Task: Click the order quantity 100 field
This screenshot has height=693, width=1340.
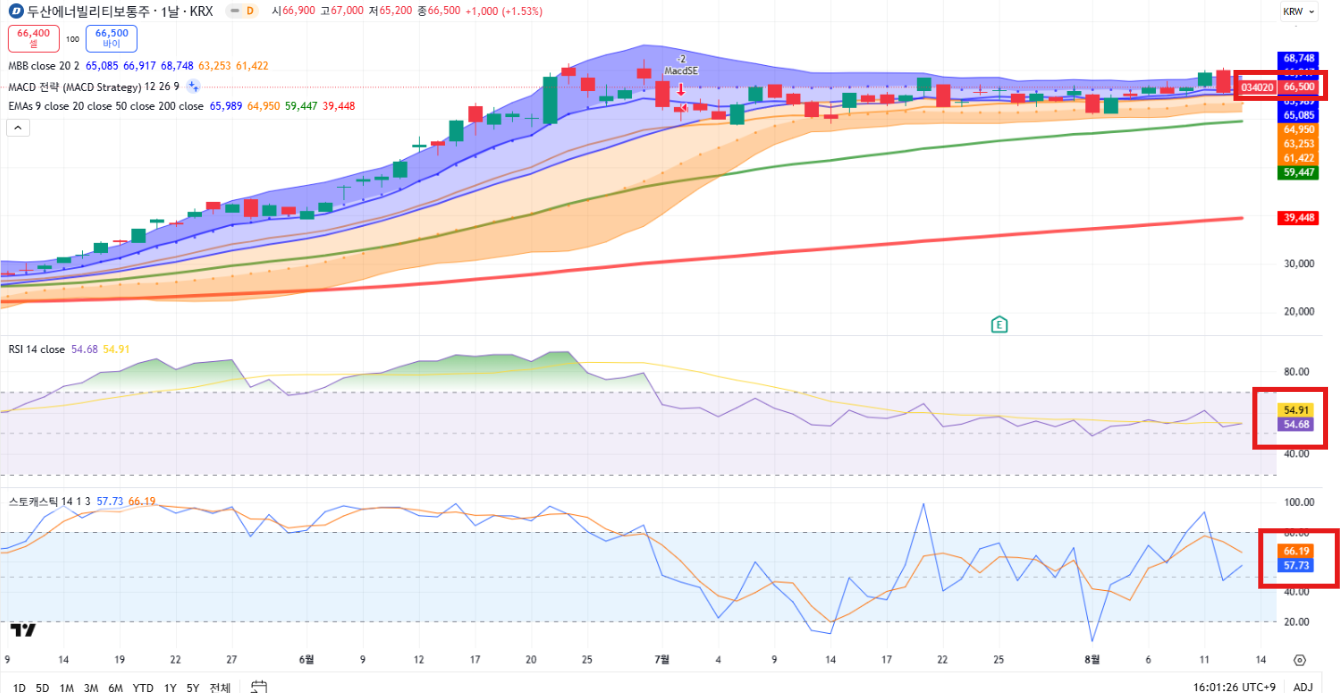Action: [73, 39]
